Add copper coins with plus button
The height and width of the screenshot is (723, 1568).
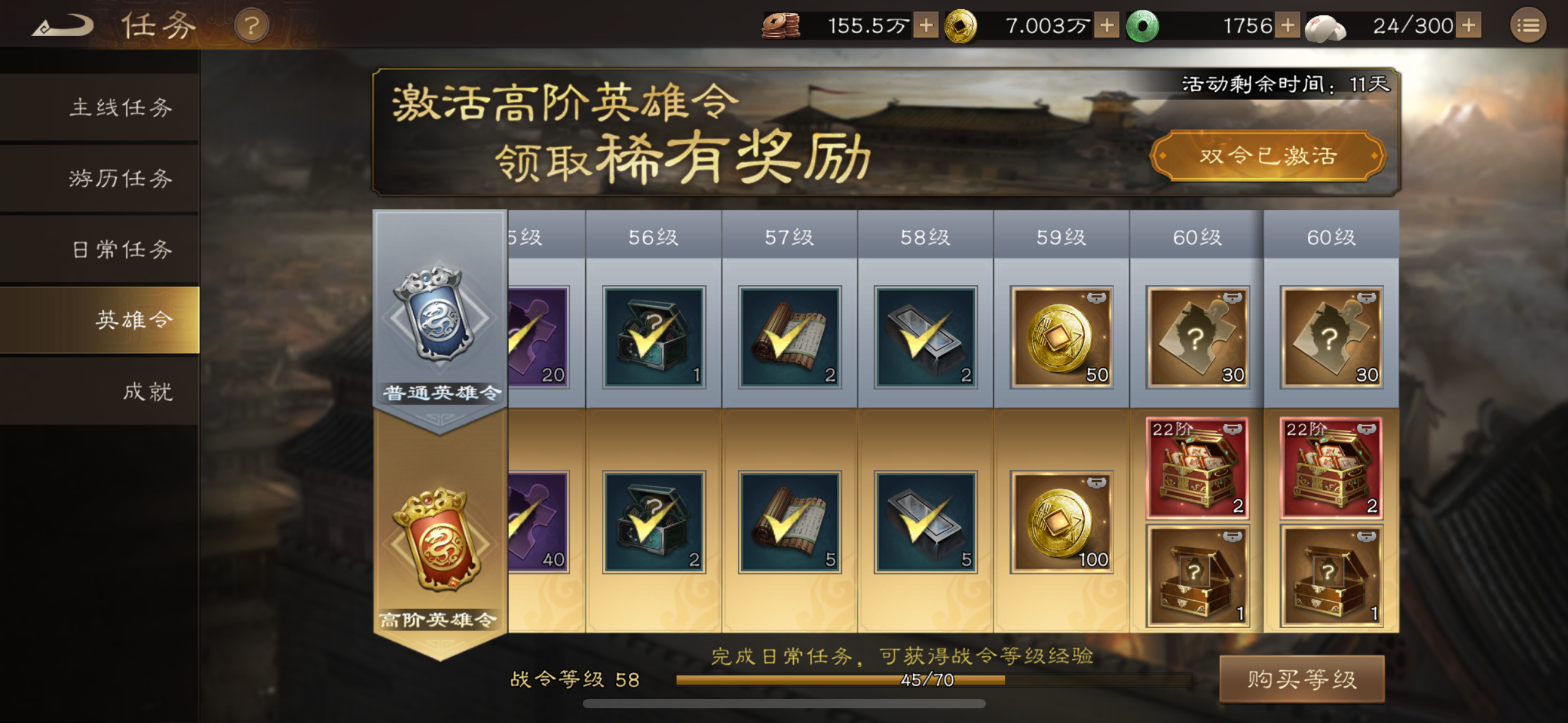(x=926, y=26)
